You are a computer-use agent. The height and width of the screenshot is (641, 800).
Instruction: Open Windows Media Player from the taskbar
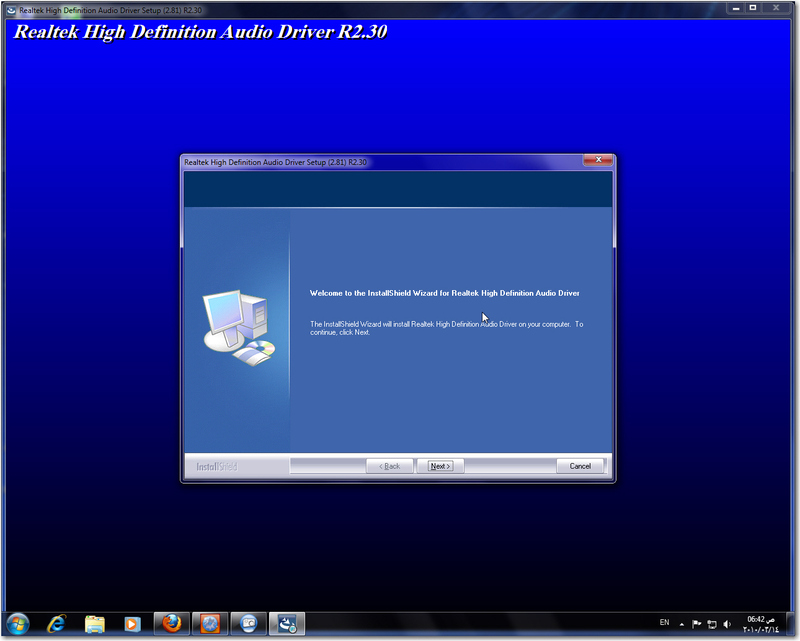pos(132,624)
